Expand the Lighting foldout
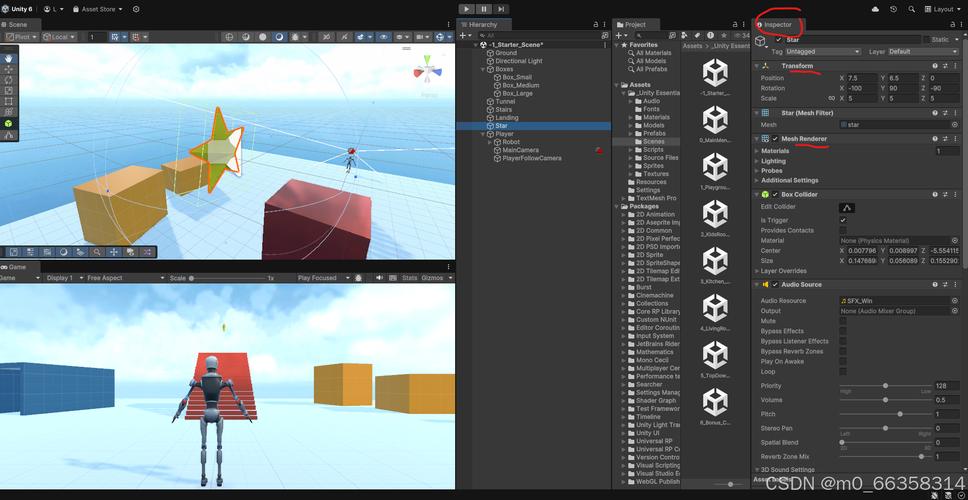968x500 pixels. tap(757, 161)
